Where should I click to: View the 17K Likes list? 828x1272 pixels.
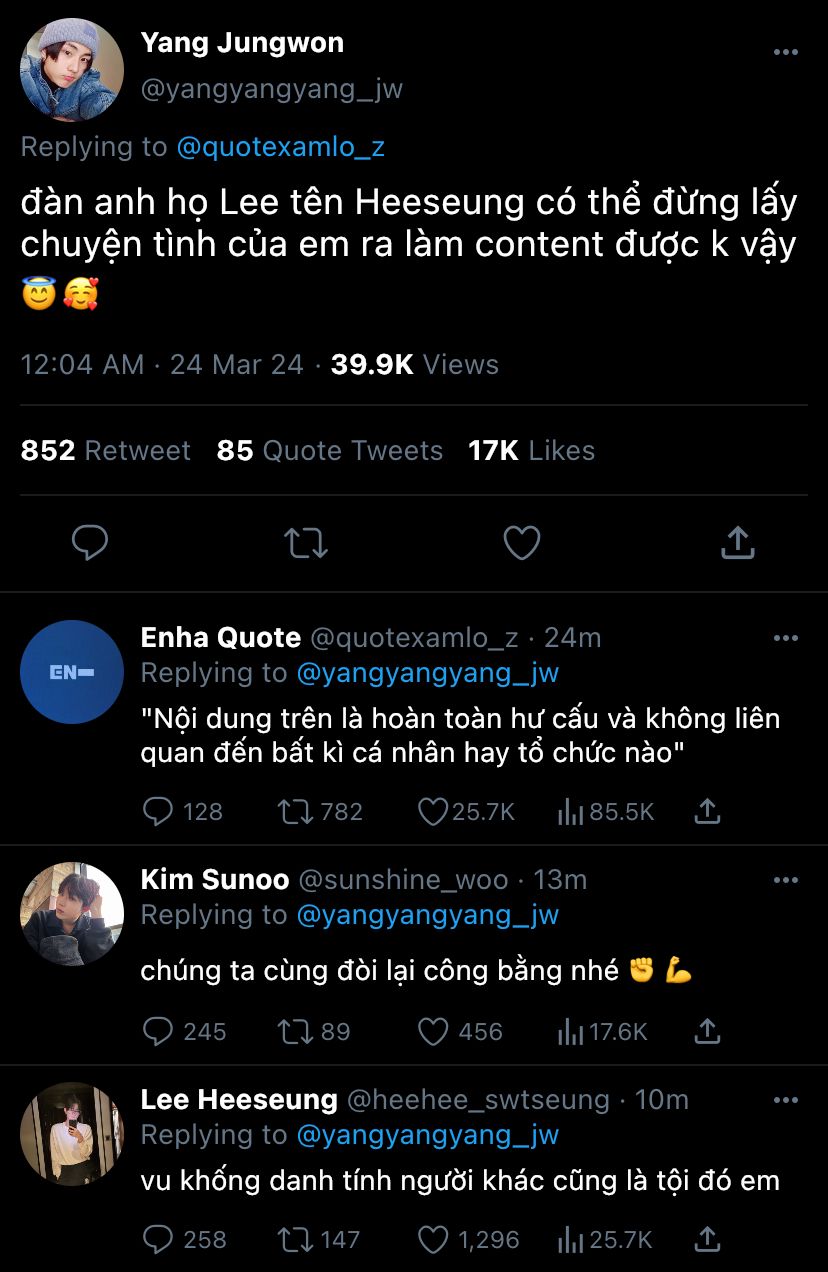coord(531,451)
